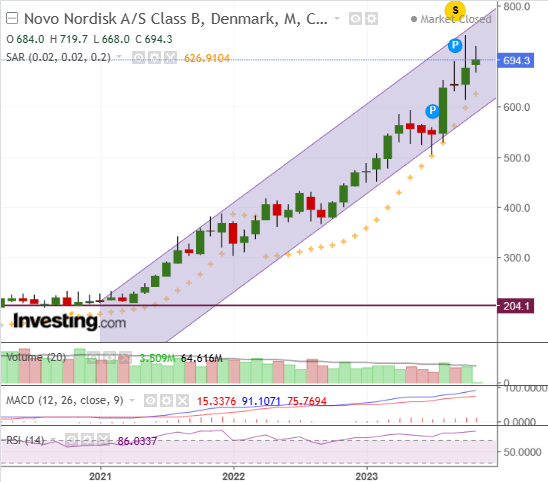This screenshot has height=482, width=548.
Task: Click the upper blue P marker near 720
Action: 455,45
